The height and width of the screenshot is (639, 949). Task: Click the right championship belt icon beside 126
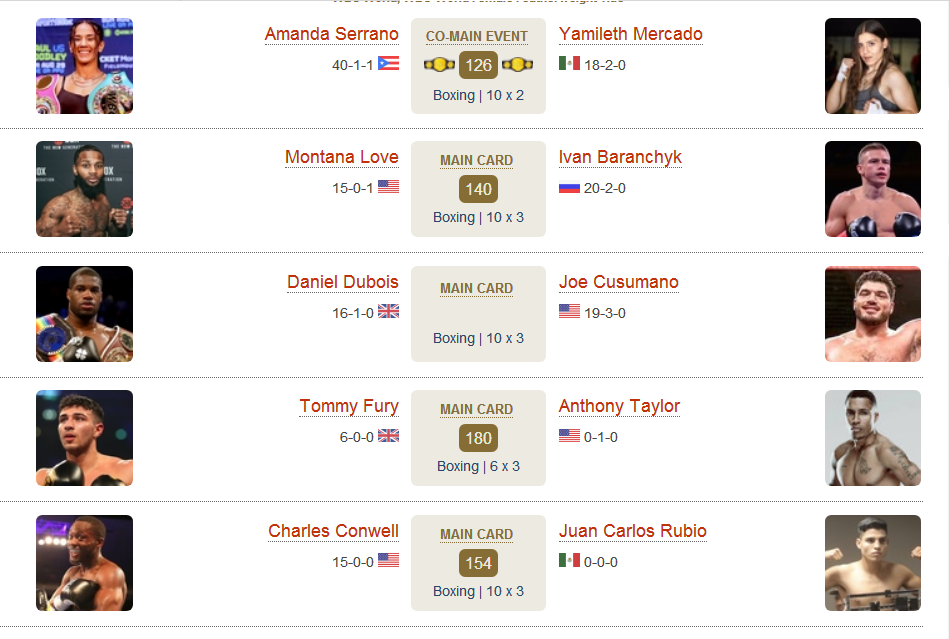pos(517,64)
